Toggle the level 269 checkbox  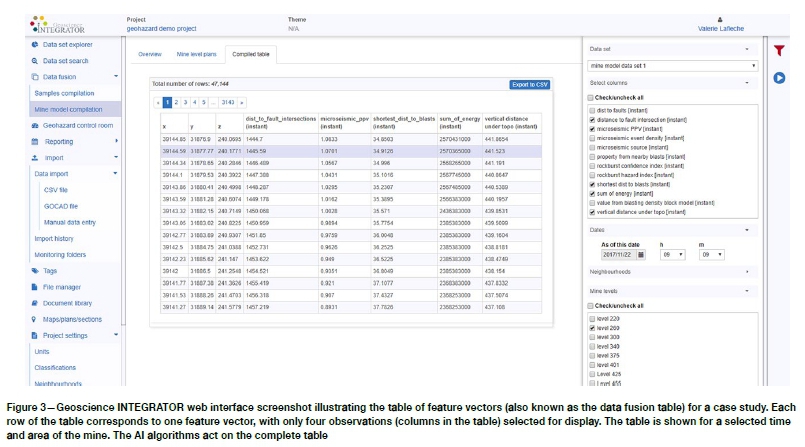pos(591,328)
